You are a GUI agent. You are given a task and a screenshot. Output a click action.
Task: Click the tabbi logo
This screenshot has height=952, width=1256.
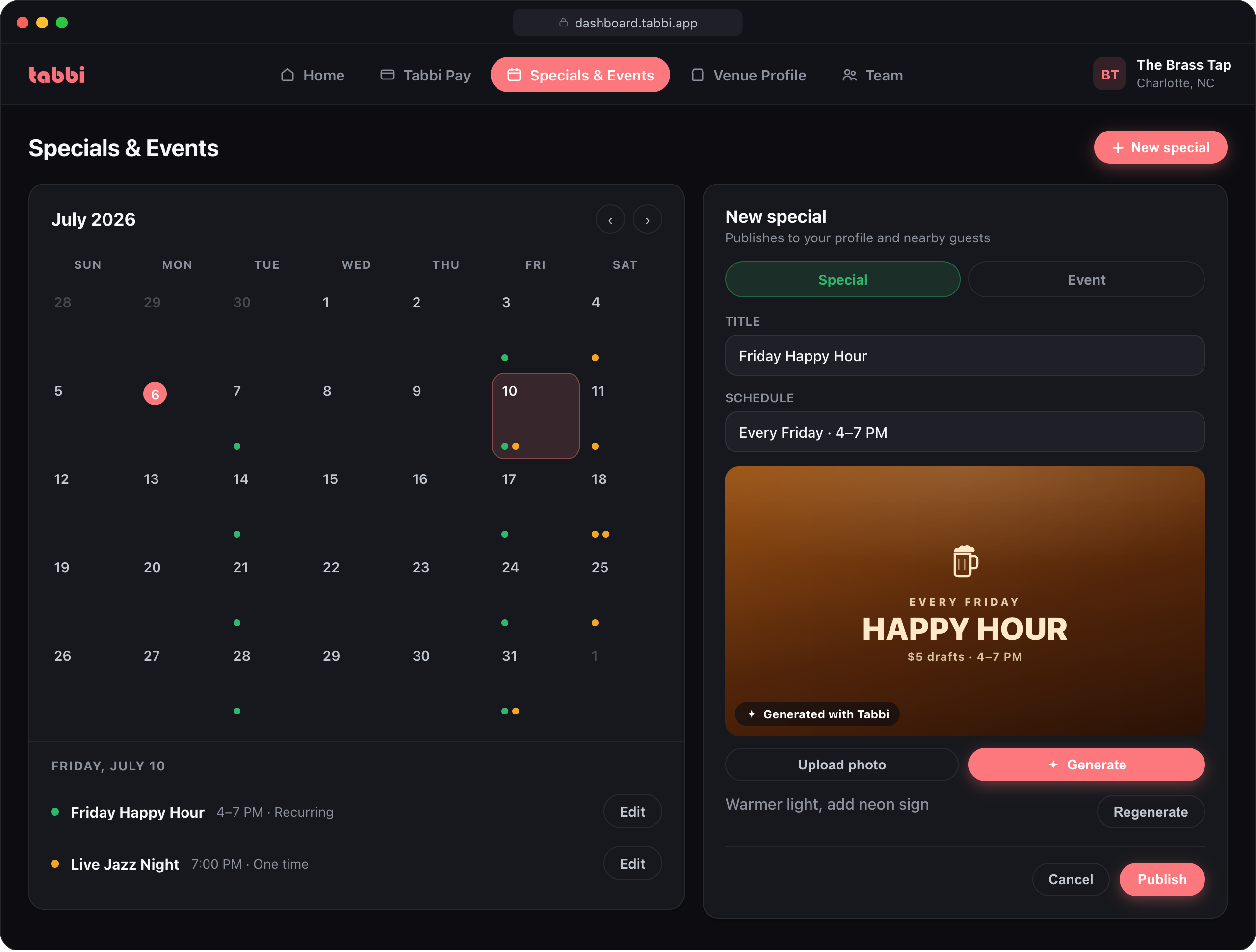pos(57,75)
